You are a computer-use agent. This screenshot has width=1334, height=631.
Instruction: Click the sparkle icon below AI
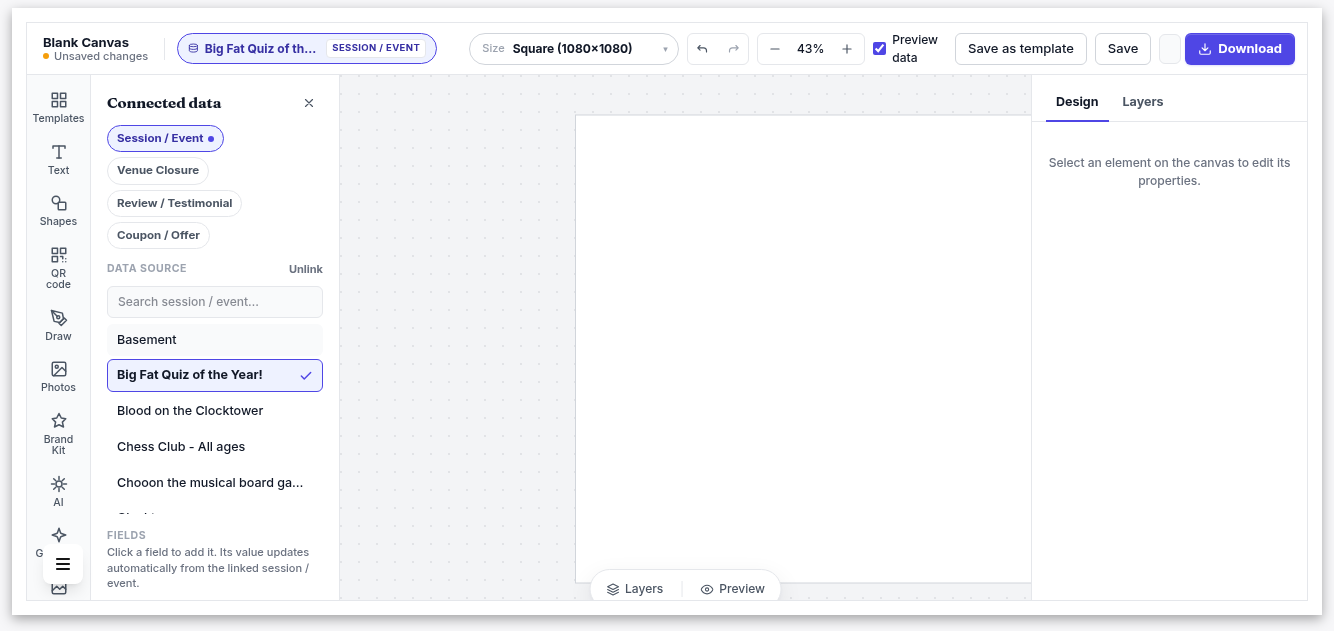click(59, 535)
